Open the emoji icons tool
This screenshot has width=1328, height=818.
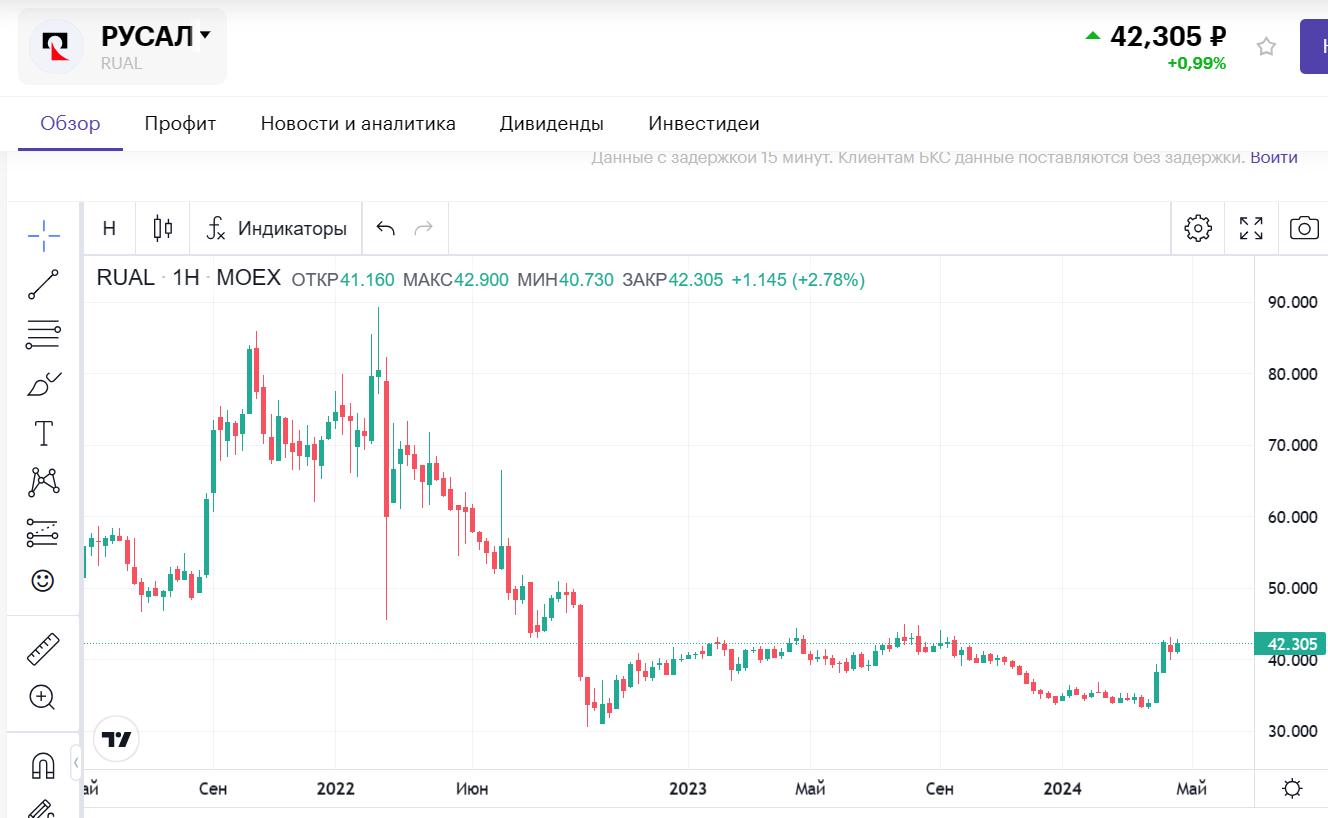(43, 581)
